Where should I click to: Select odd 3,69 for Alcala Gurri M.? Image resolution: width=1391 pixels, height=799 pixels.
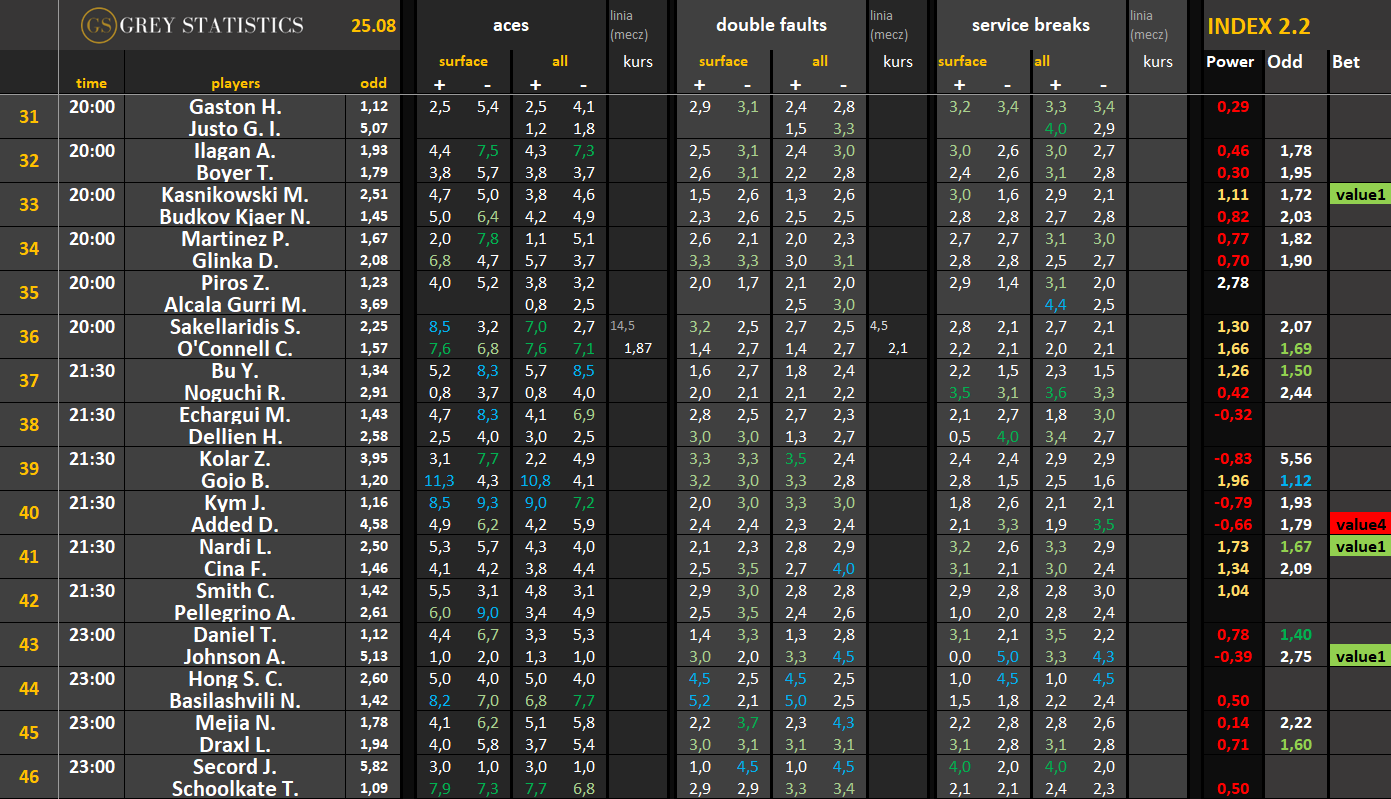tap(374, 304)
